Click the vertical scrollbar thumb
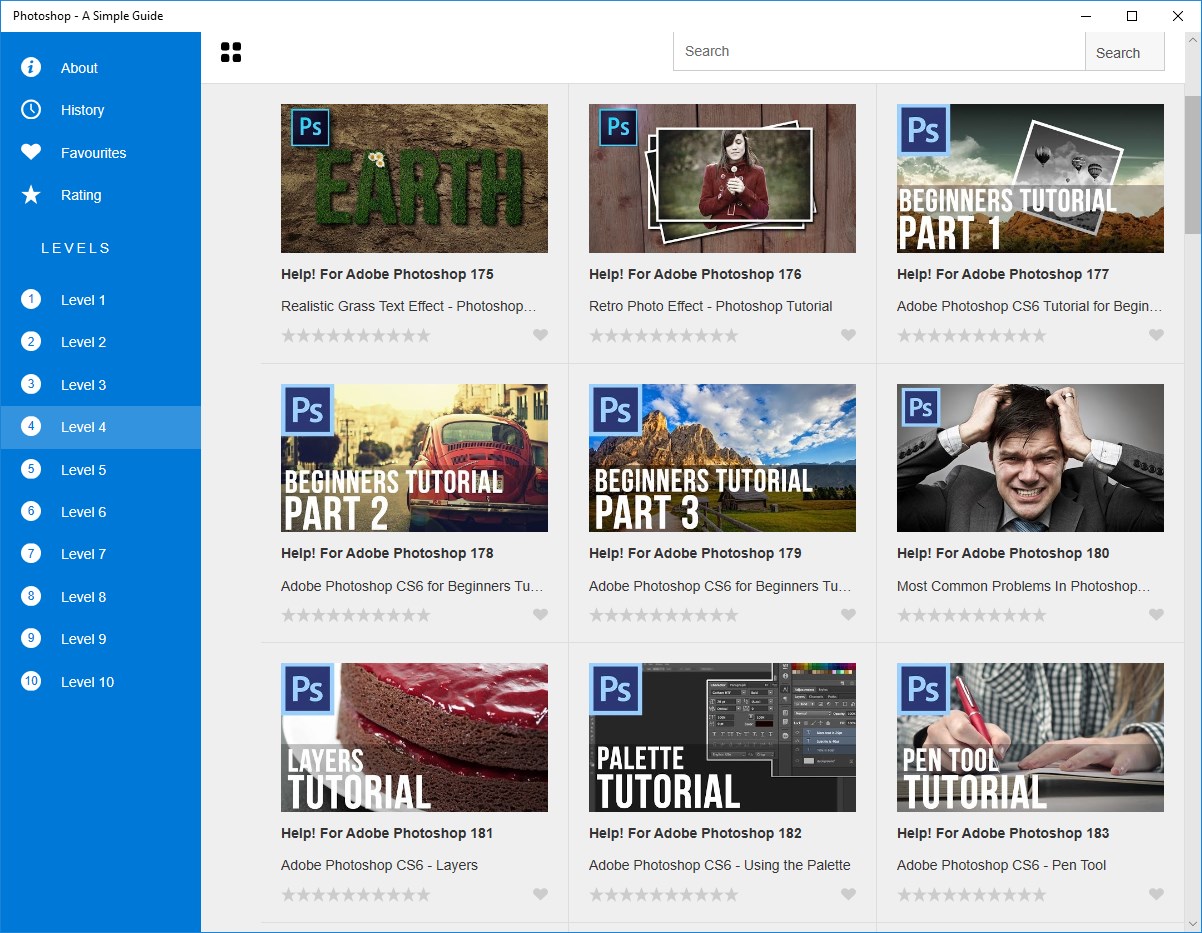 [x=1193, y=165]
